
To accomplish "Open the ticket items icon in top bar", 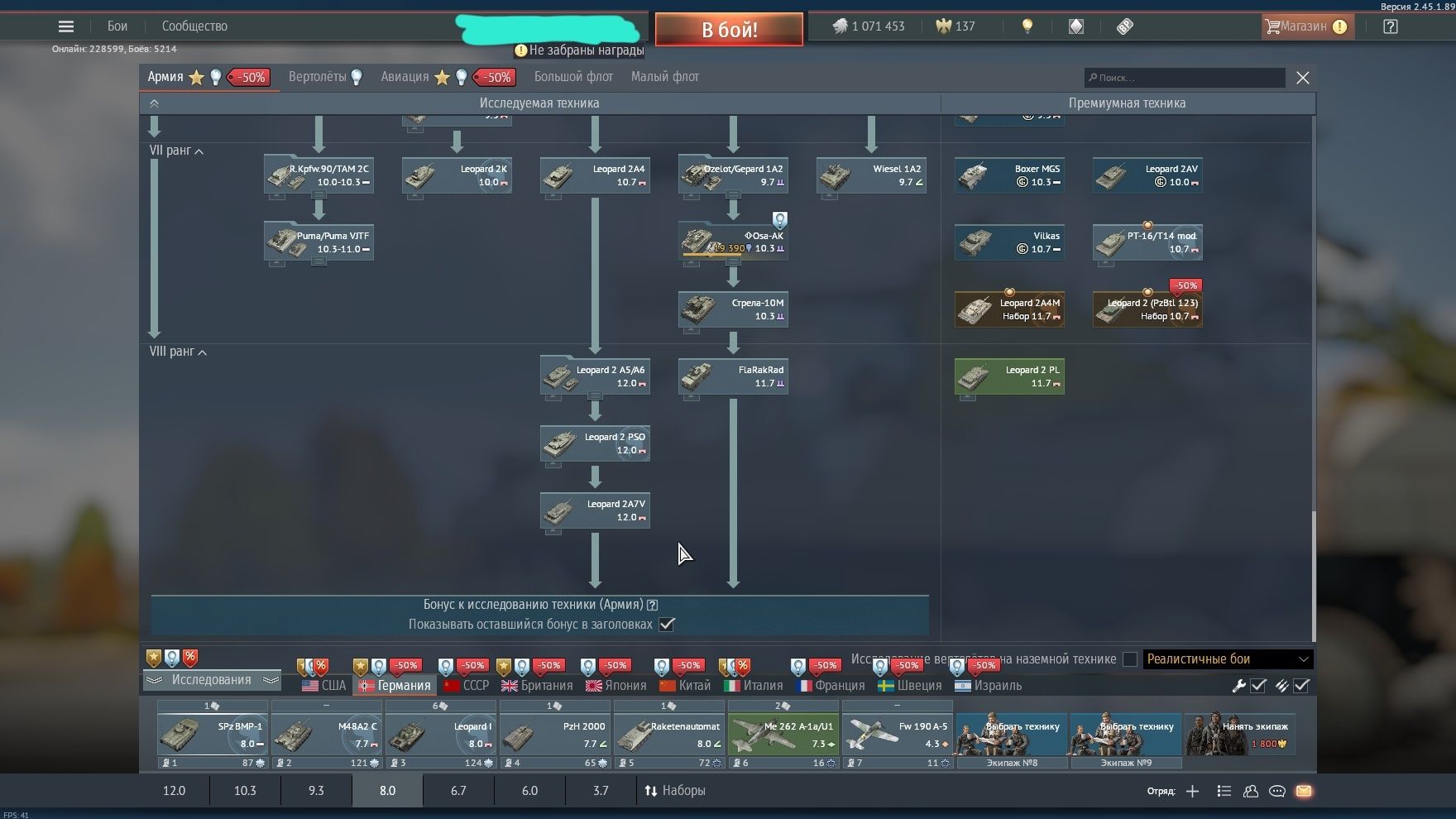I will coord(1125,26).
